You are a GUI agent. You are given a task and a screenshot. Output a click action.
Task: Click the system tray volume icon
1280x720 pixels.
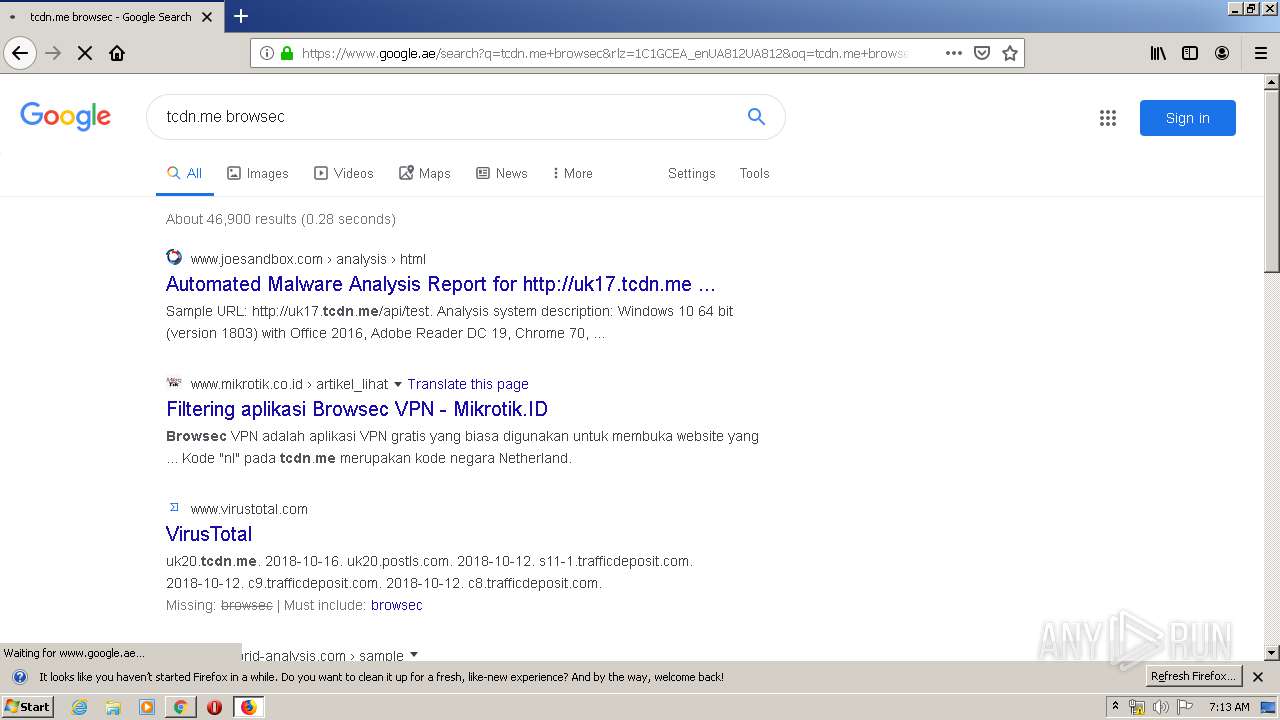pyautogui.click(x=1160, y=707)
